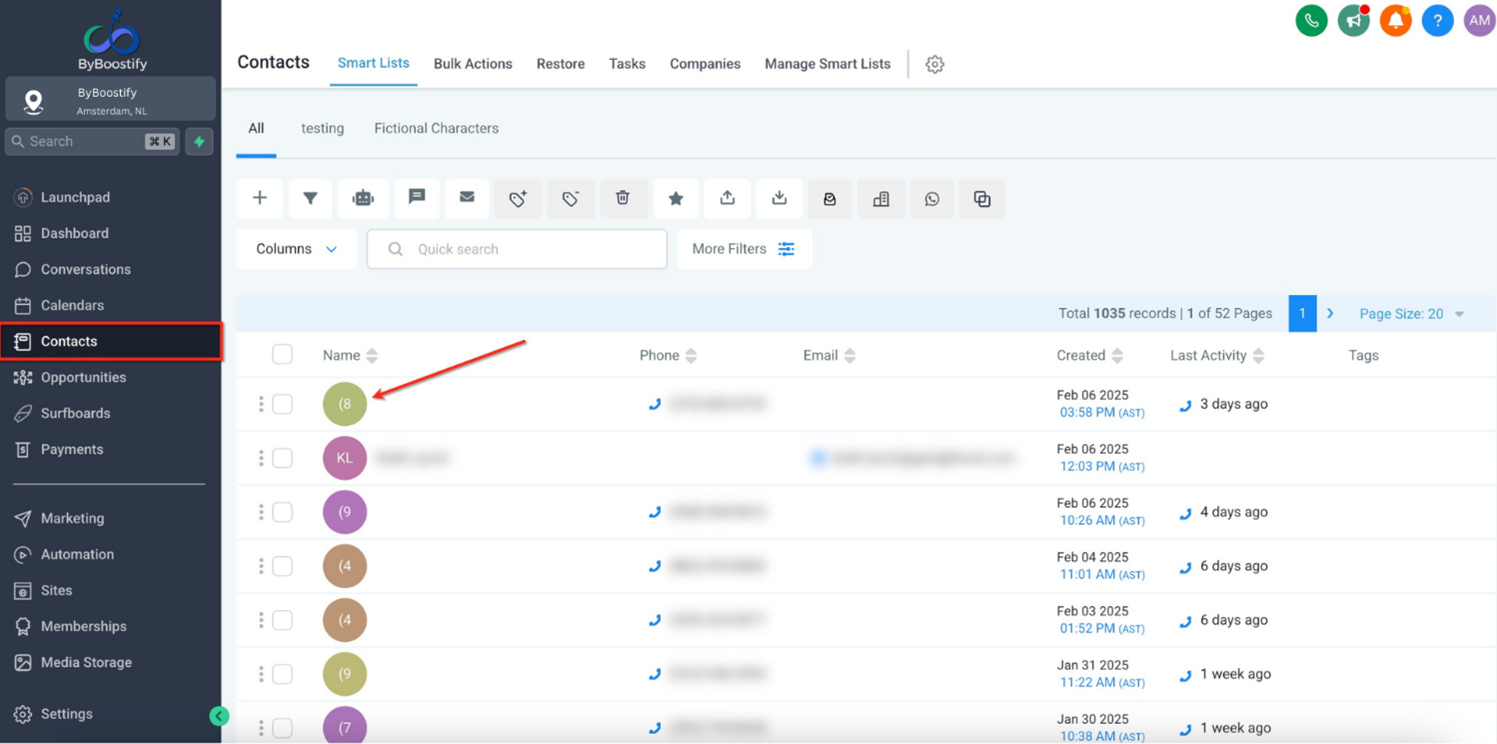Screen dimensions: 1497x744
Task: Switch to the Bulk Actions tab
Action: (x=473, y=63)
